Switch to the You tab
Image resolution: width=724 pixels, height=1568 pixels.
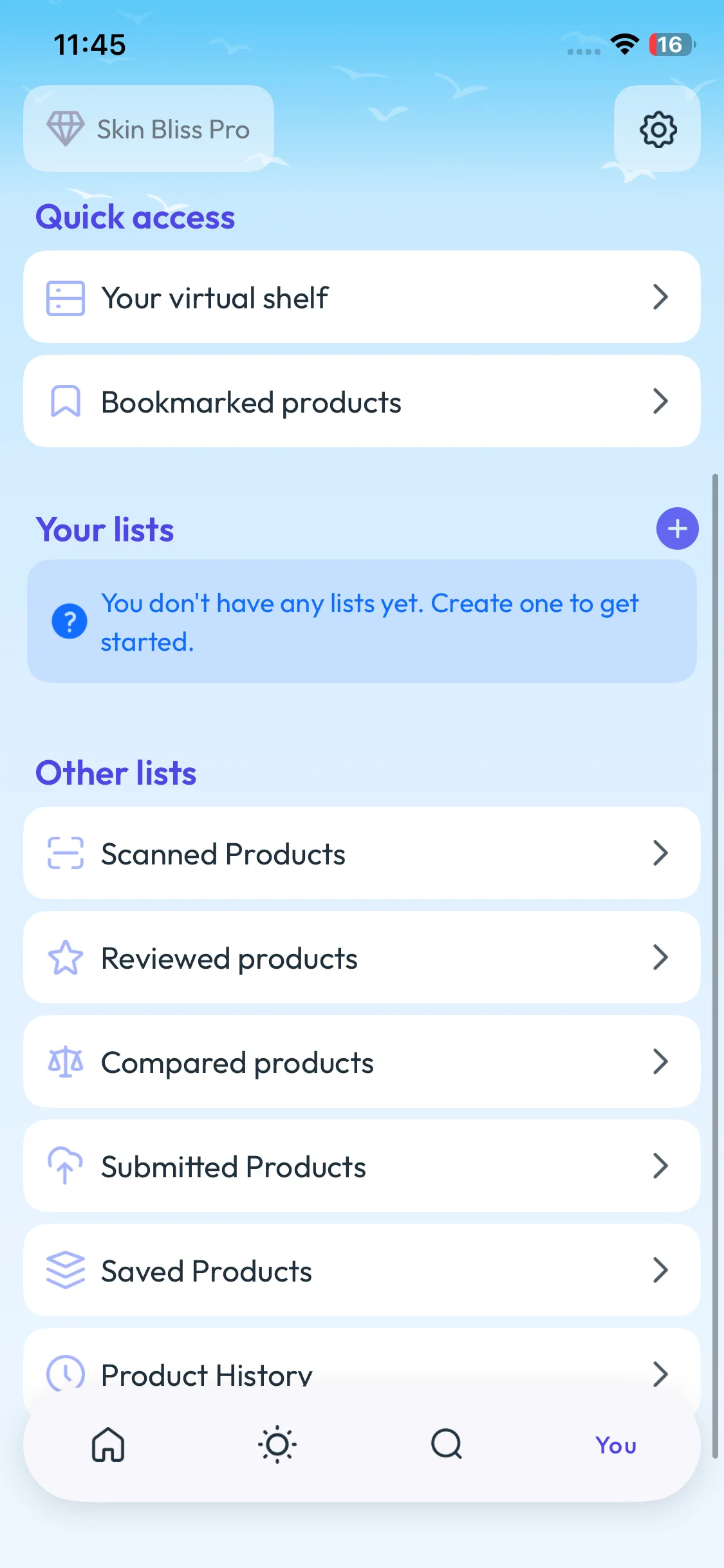[x=616, y=1445]
